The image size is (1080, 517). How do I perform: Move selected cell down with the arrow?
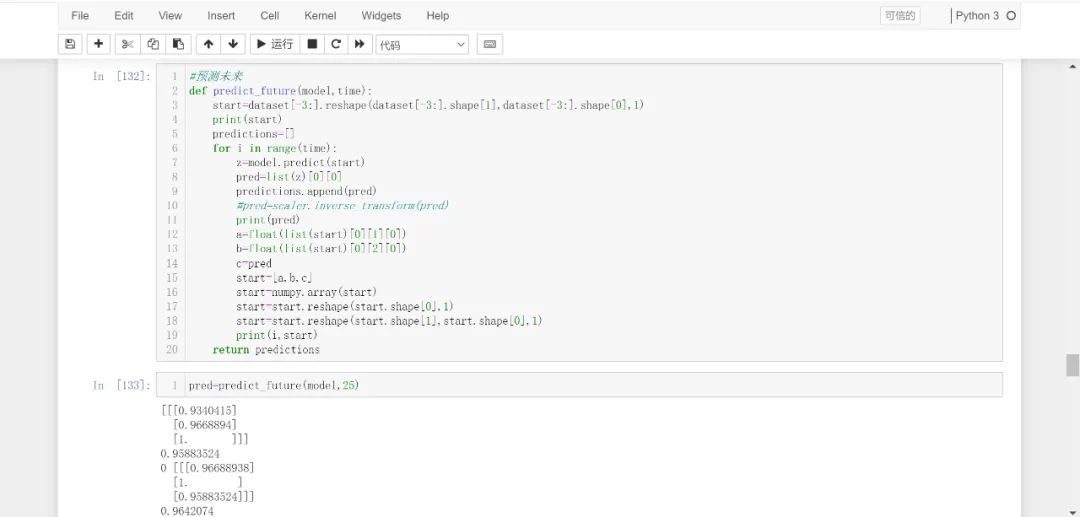(x=233, y=44)
